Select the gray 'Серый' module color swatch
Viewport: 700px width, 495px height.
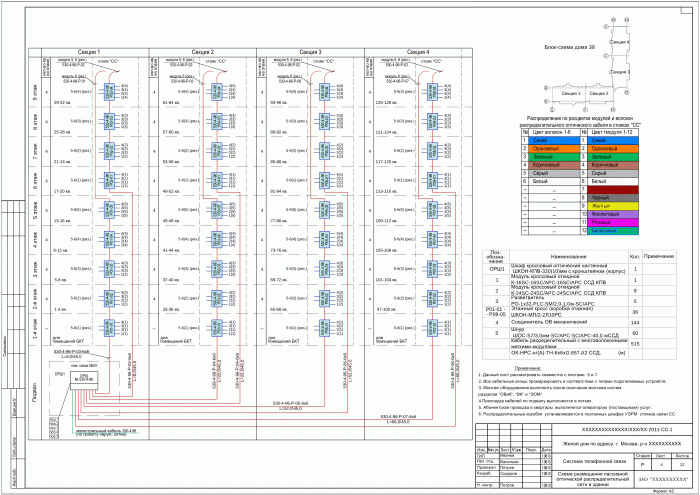[612, 173]
